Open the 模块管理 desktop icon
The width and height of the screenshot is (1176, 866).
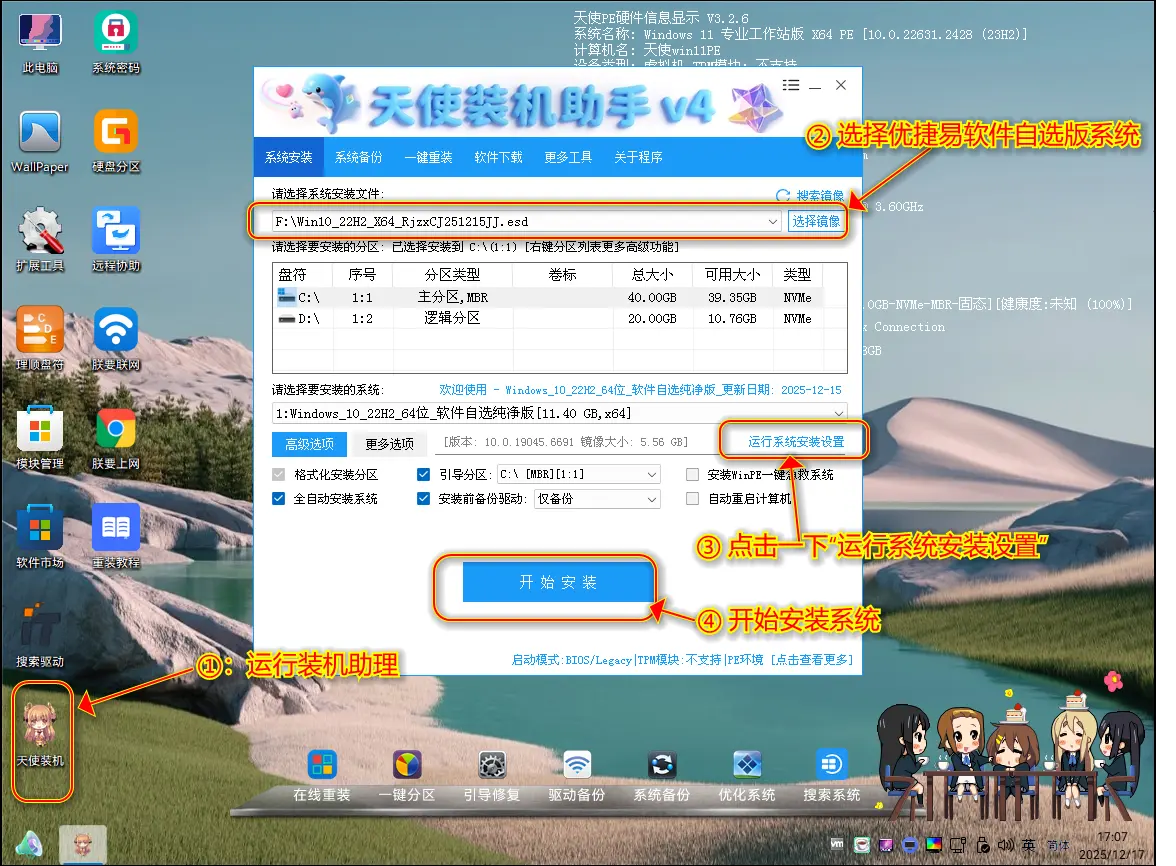[x=40, y=439]
